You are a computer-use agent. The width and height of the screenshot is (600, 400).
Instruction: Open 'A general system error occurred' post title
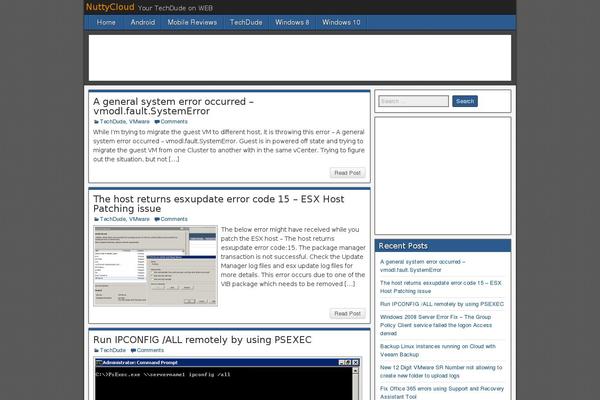click(x=173, y=106)
